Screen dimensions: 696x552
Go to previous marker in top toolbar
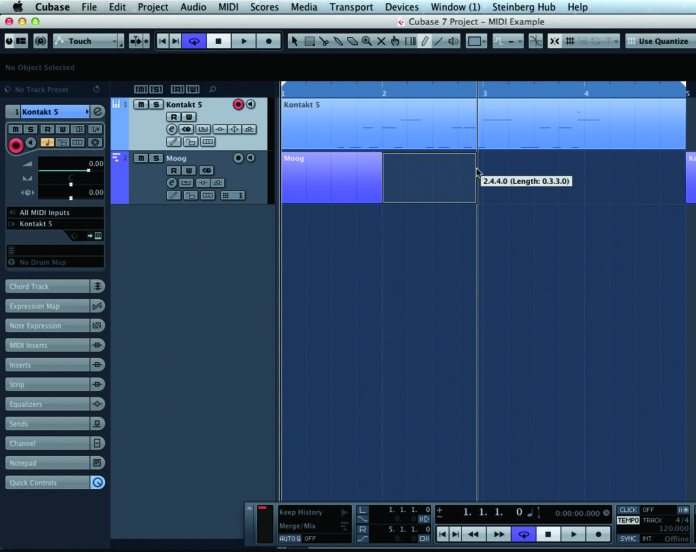coord(162,41)
